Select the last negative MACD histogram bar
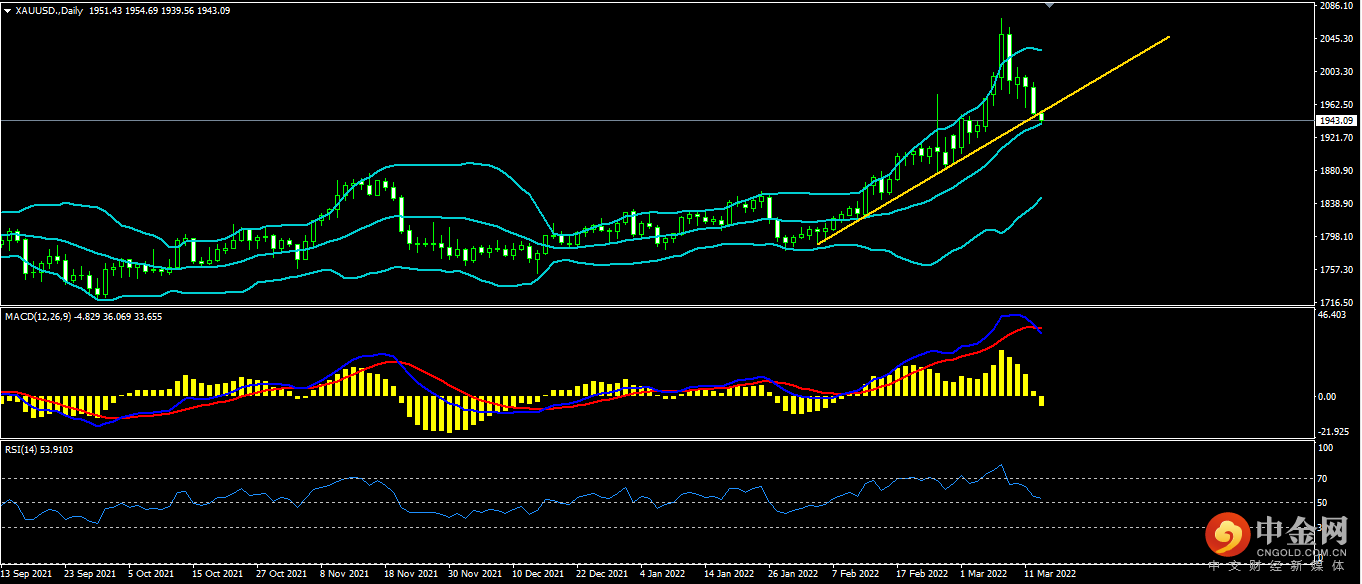The width and height of the screenshot is (1362, 584). (1041, 400)
